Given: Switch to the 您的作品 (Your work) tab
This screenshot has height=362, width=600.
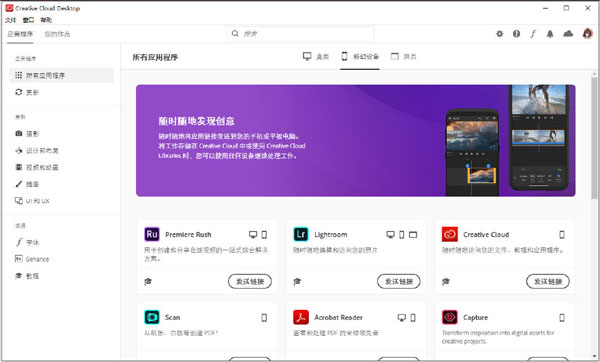Looking at the screenshot, I should coord(57,34).
